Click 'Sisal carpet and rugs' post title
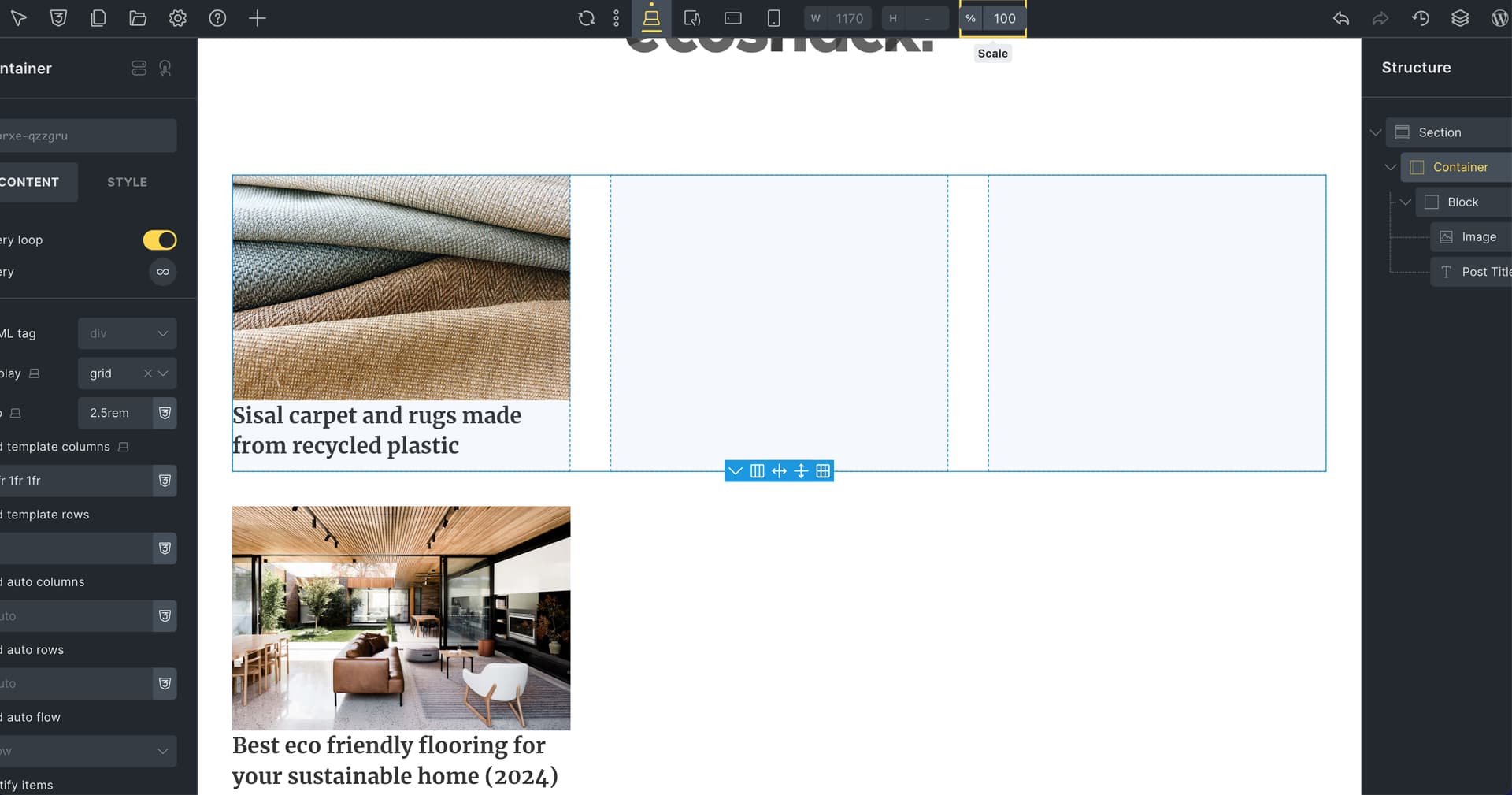 click(x=377, y=430)
